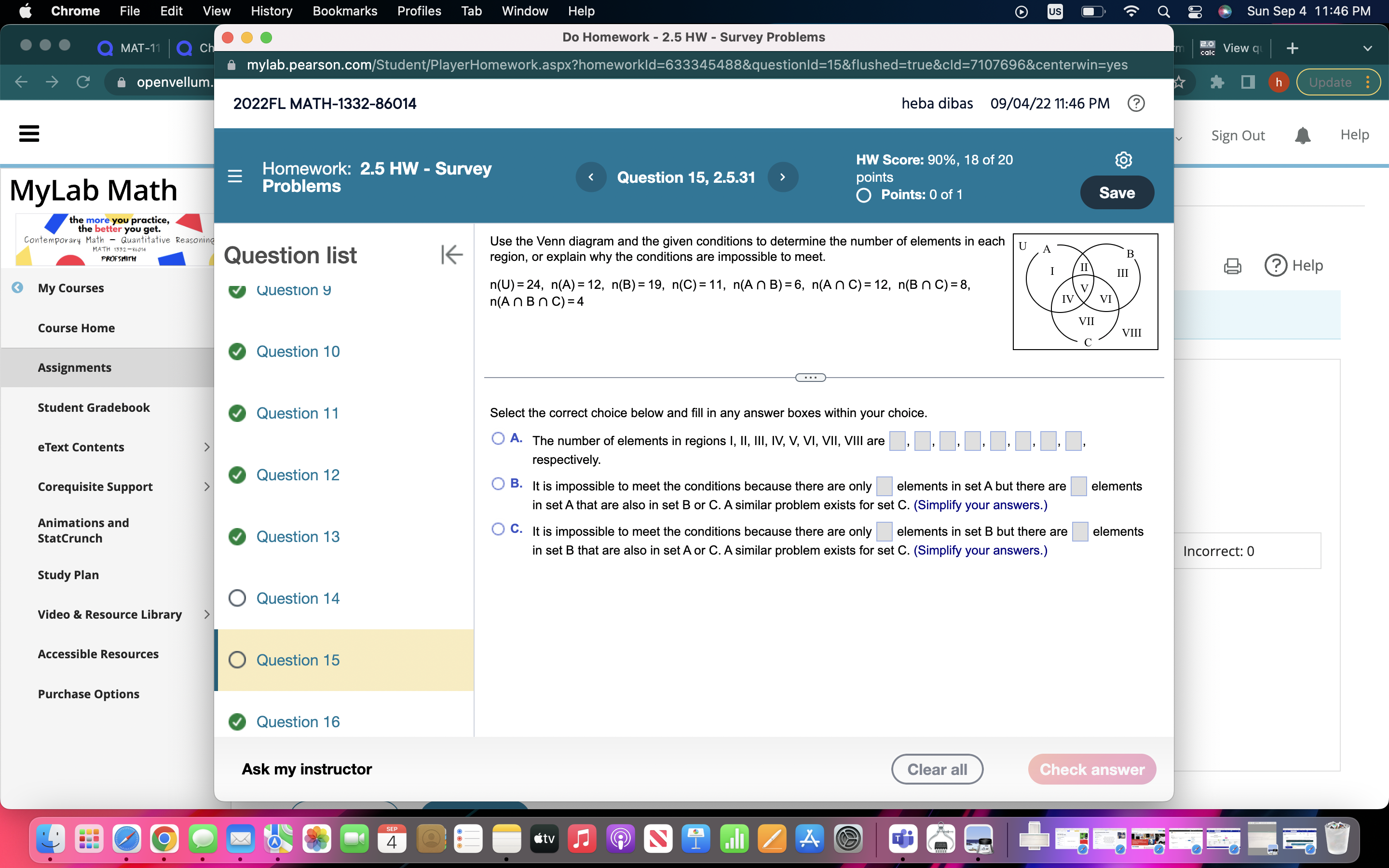Open the homework player hamburger menu
This screenshot has width=1389, height=868.
[235, 176]
